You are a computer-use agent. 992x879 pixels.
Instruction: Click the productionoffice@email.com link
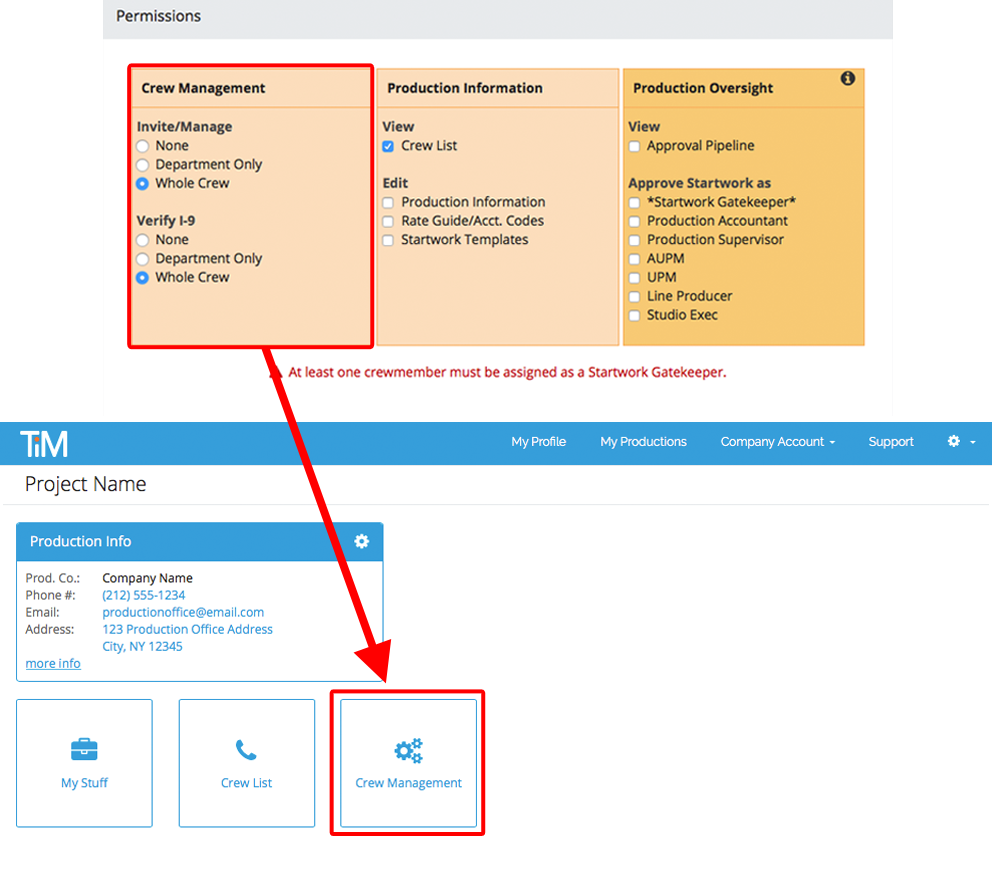pos(183,612)
